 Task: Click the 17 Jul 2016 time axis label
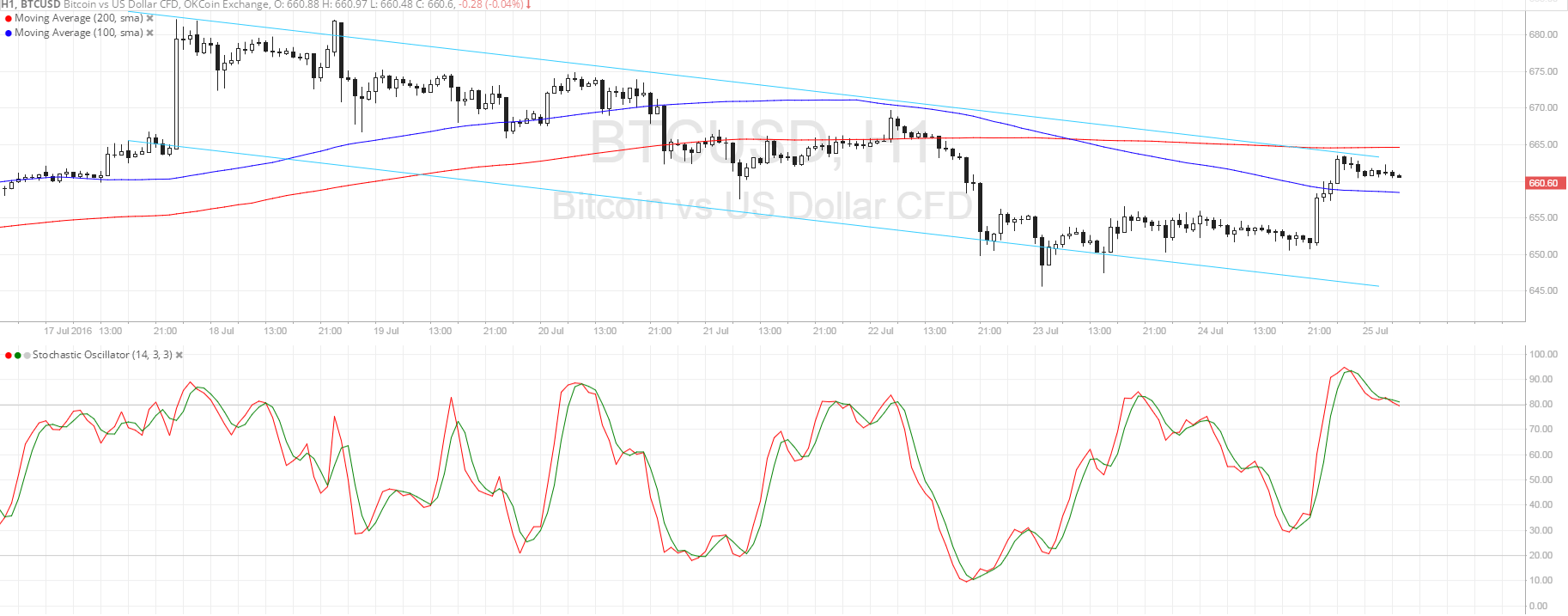pyautogui.click(x=68, y=331)
